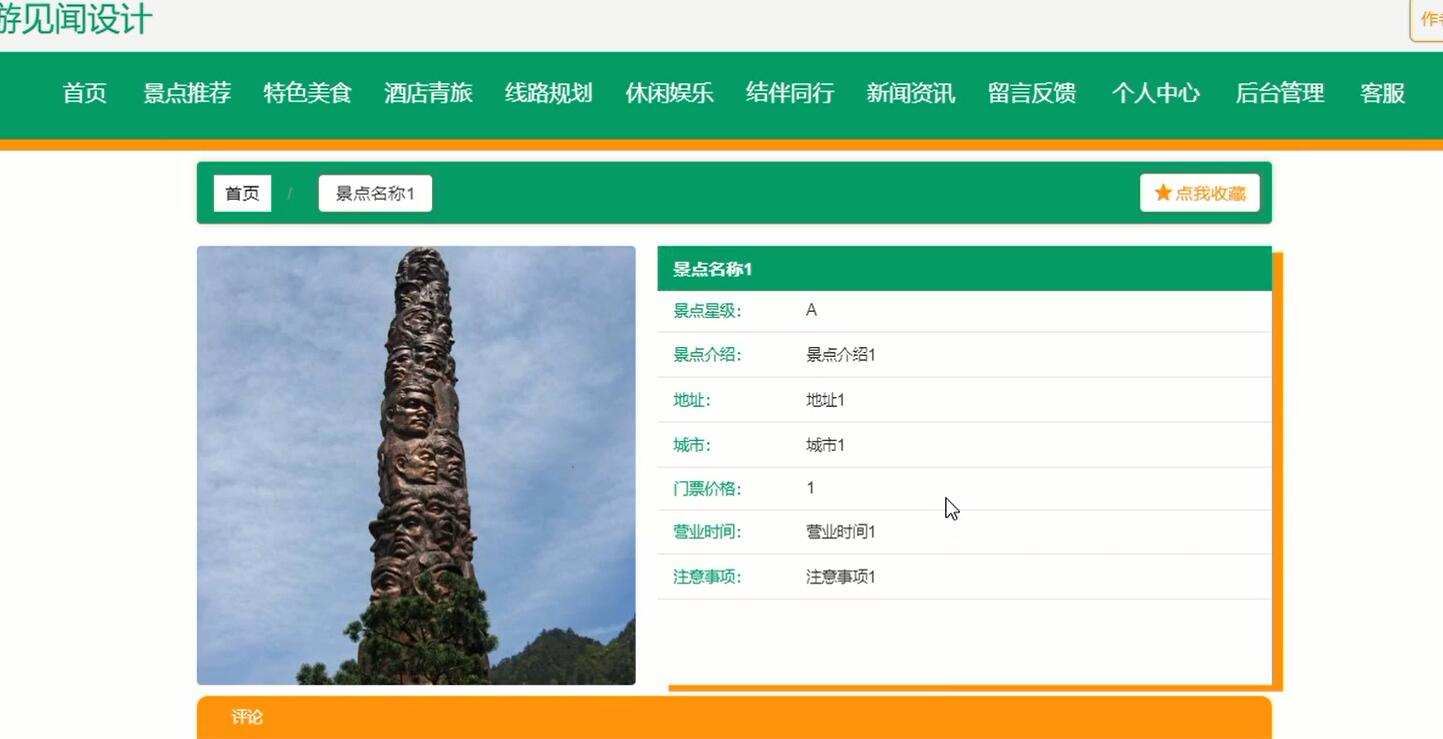This screenshot has height=739, width=1443.
Task: Open the 客服 customer service page
Action: 1382,94
